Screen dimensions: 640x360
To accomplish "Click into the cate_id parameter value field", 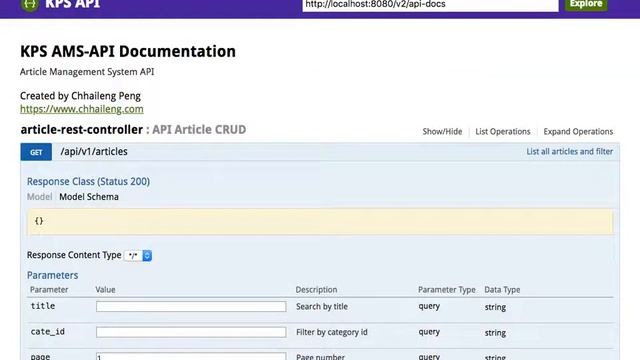I will (191, 332).
